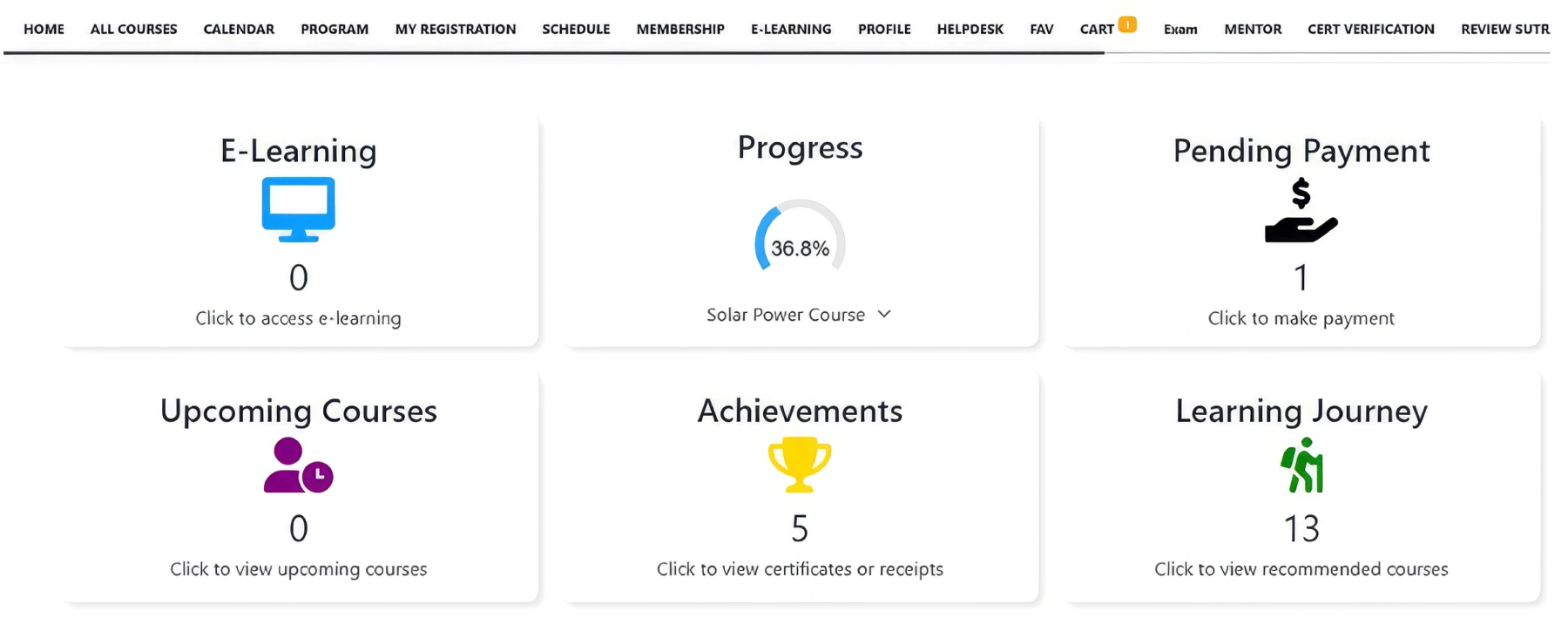This screenshot has width=1568, height=632.
Task: Select the Membership menu item
Action: tap(680, 29)
